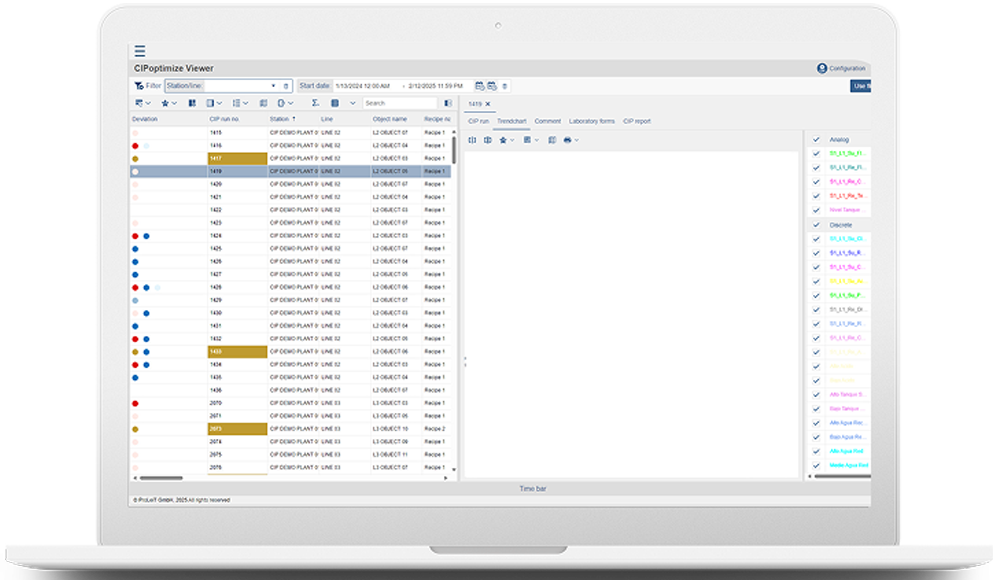Sort by the CIP run no. column header
The image size is (1001, 580).
pos(224,119)
